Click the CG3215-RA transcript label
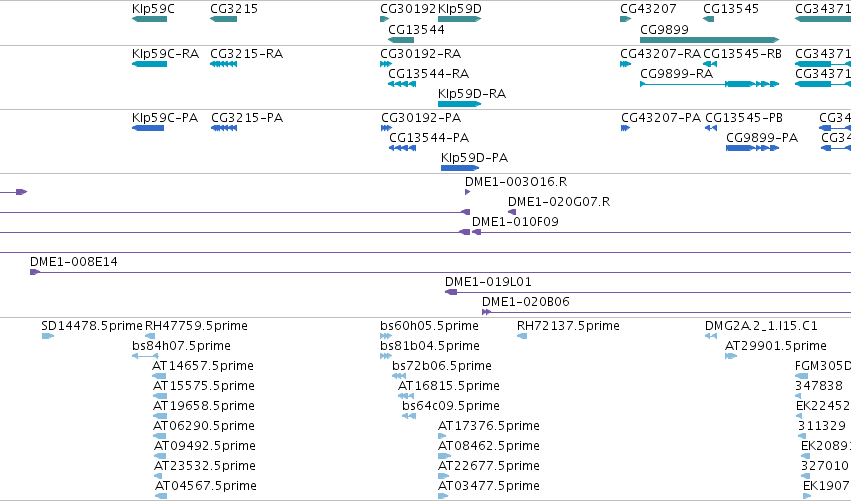 click(x=246, y=54)
